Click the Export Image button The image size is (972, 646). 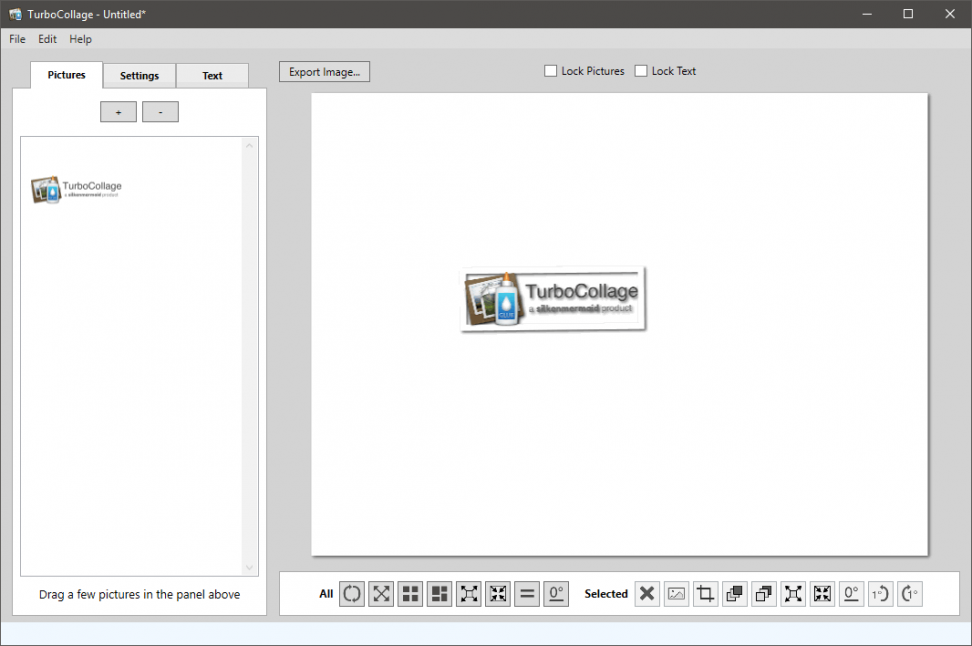(324, 71)
